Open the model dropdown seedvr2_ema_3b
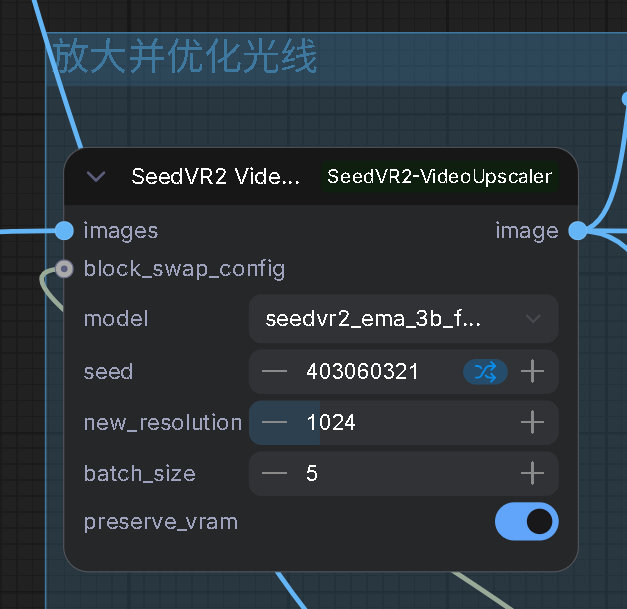Image resolution: width=627 pixels, height=609 pixels. (403, 319)
